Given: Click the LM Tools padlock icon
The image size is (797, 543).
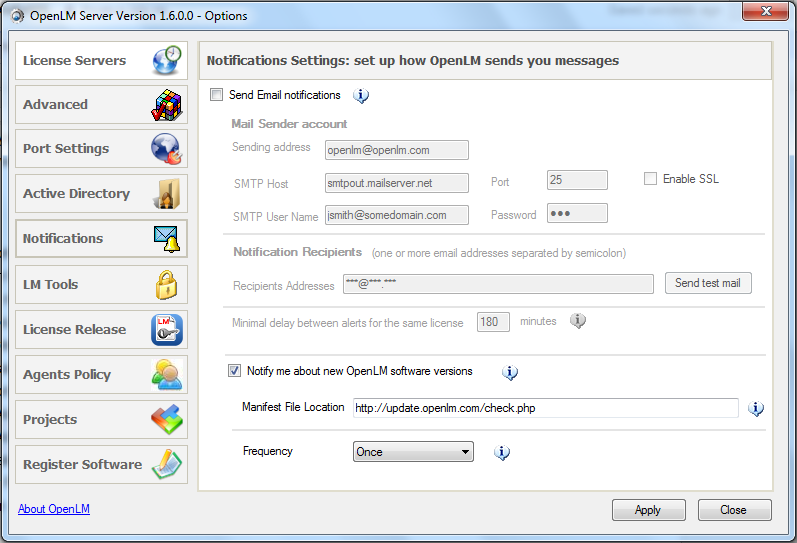Looking at the screenshot, I should point(167,285).
